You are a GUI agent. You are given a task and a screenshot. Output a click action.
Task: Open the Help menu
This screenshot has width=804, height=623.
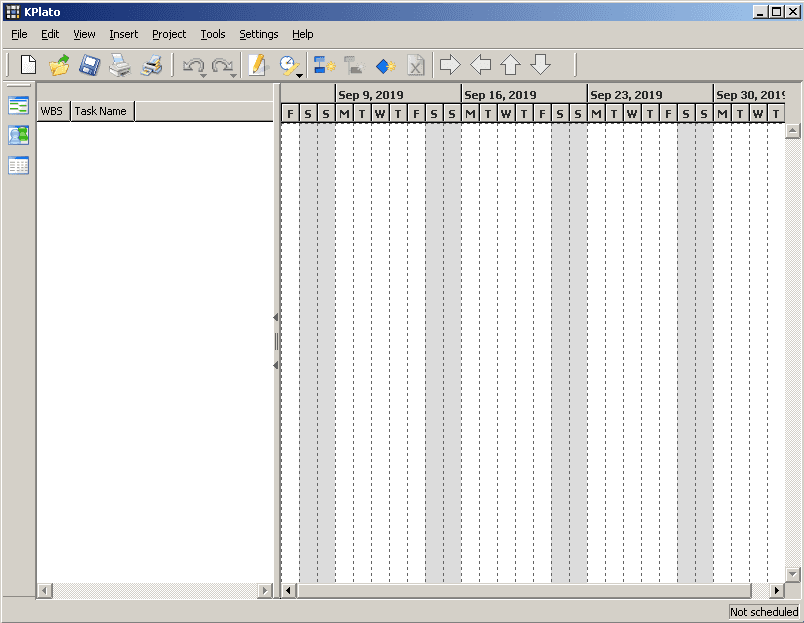(x=303, y=34)
